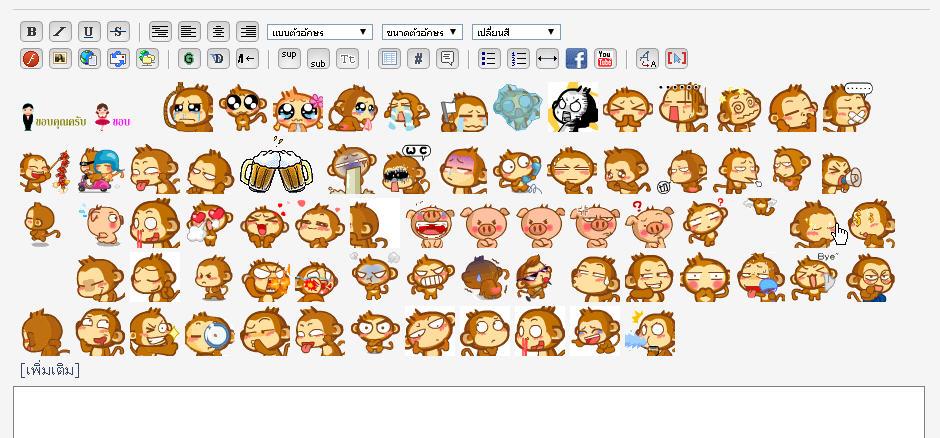Insert the heart-eyes monkey emoticon
The height and width of the screenshot is (438, 940).
(208, 224)
